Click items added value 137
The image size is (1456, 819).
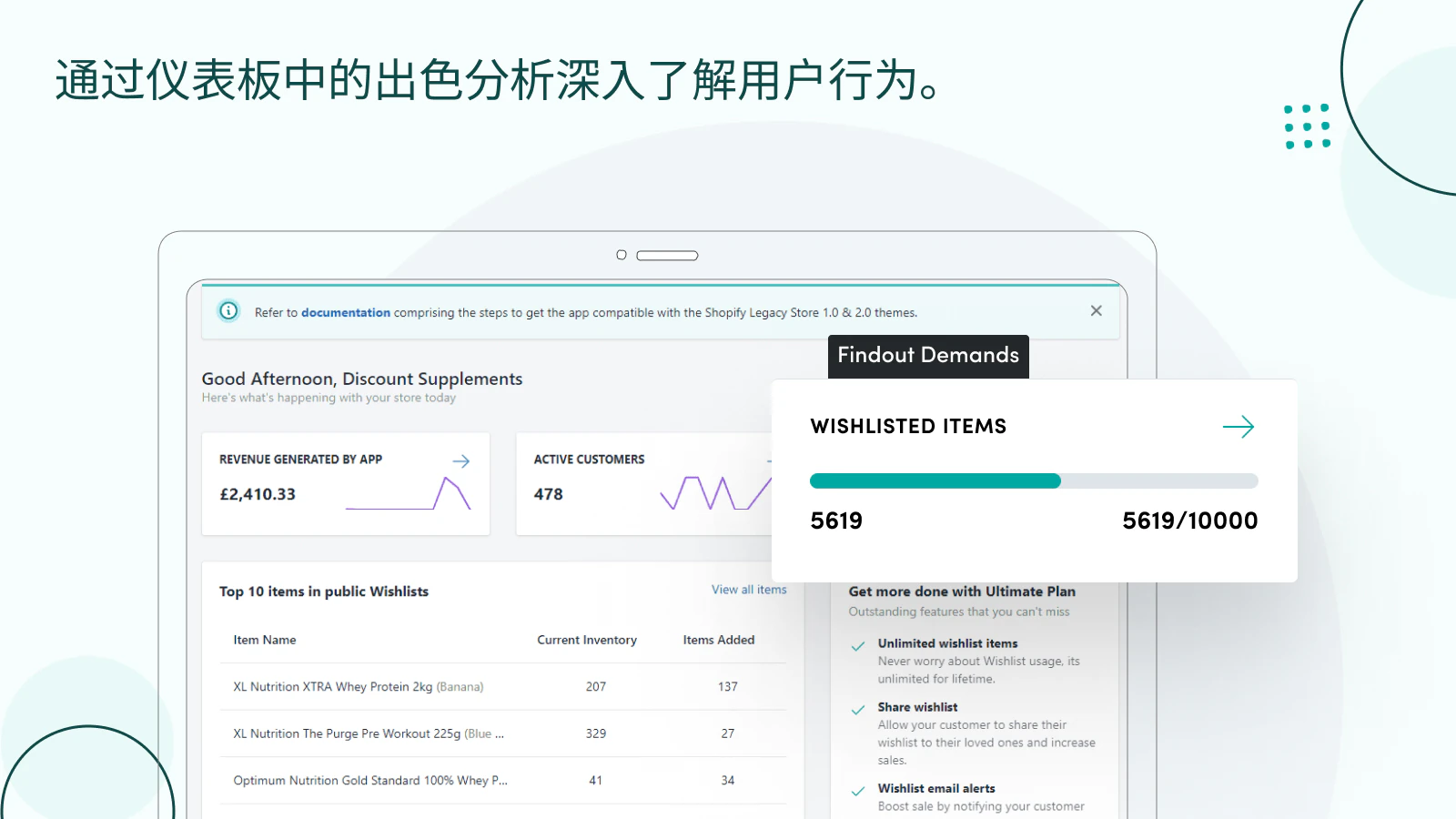pos(728,687)
